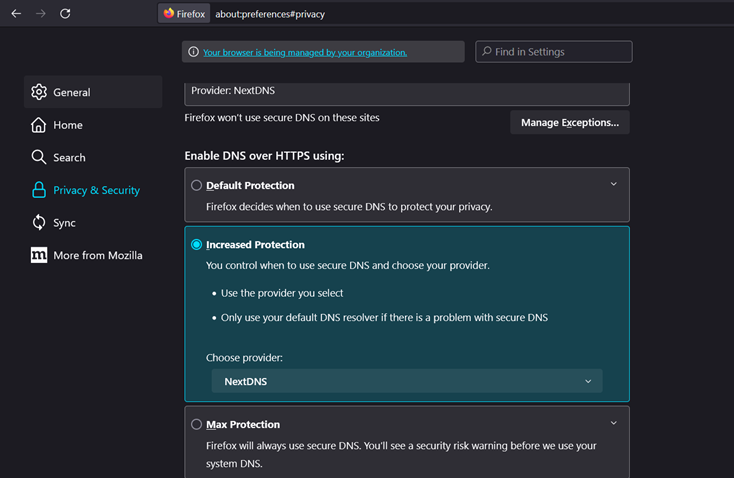Click the General gear icon
Image resolution: width=734 pixels, height=478 pixels.
point(39,92)
